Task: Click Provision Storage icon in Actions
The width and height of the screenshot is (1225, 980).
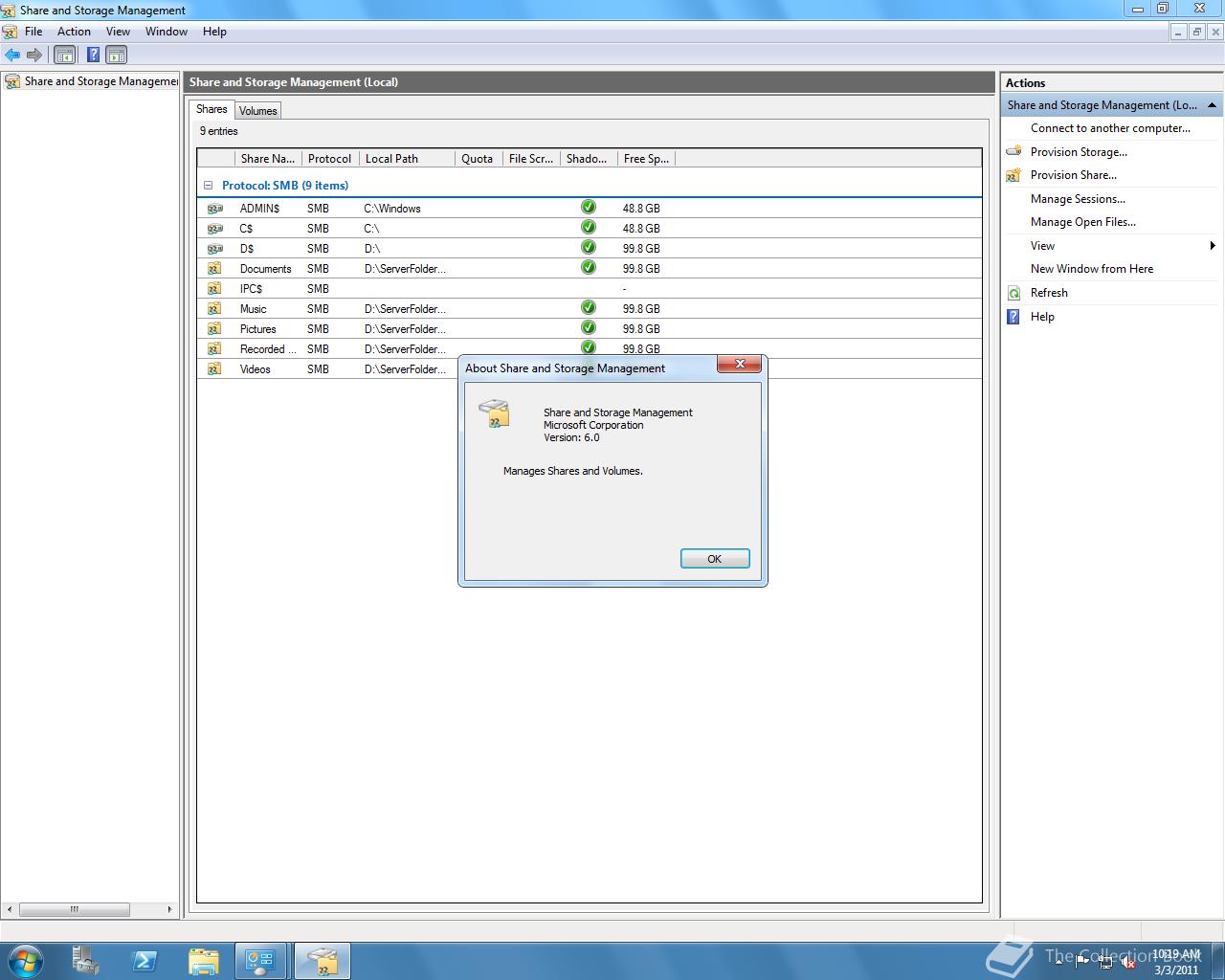Action: [x=1014, y=151]
